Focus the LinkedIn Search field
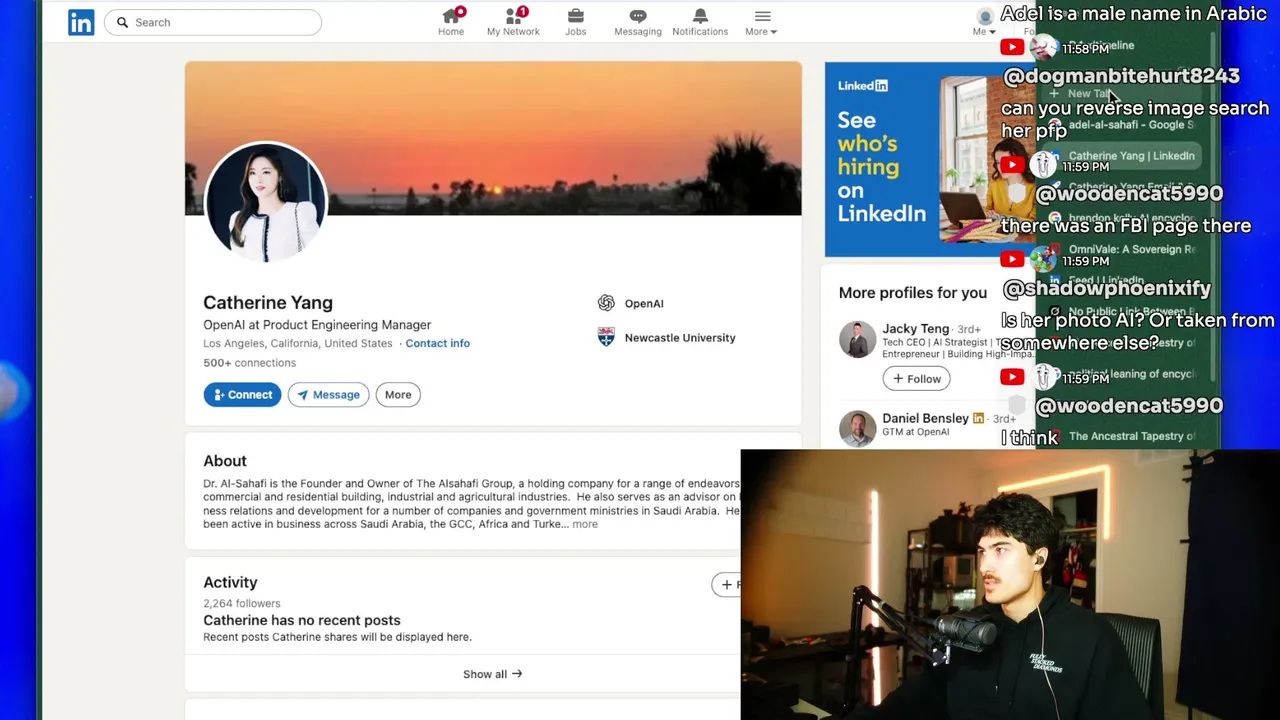This screenshot has height=720, width=1280. (x=213, y=22)
